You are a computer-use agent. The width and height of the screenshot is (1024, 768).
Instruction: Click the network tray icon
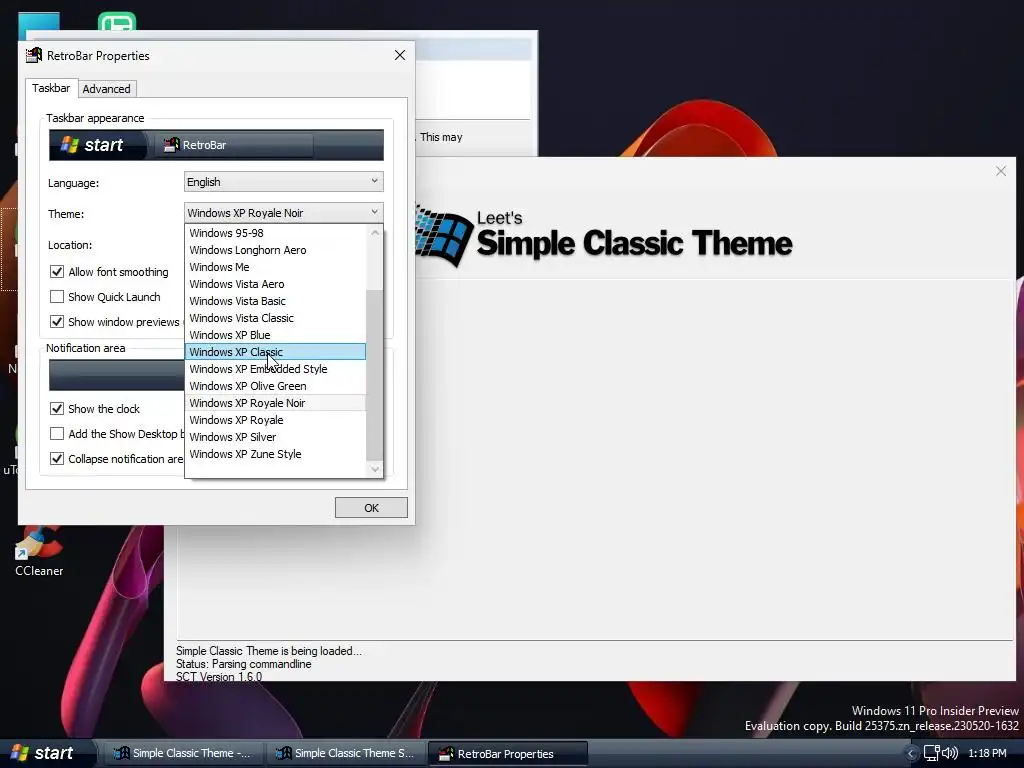pyautogui.click(x=932, y=753)
